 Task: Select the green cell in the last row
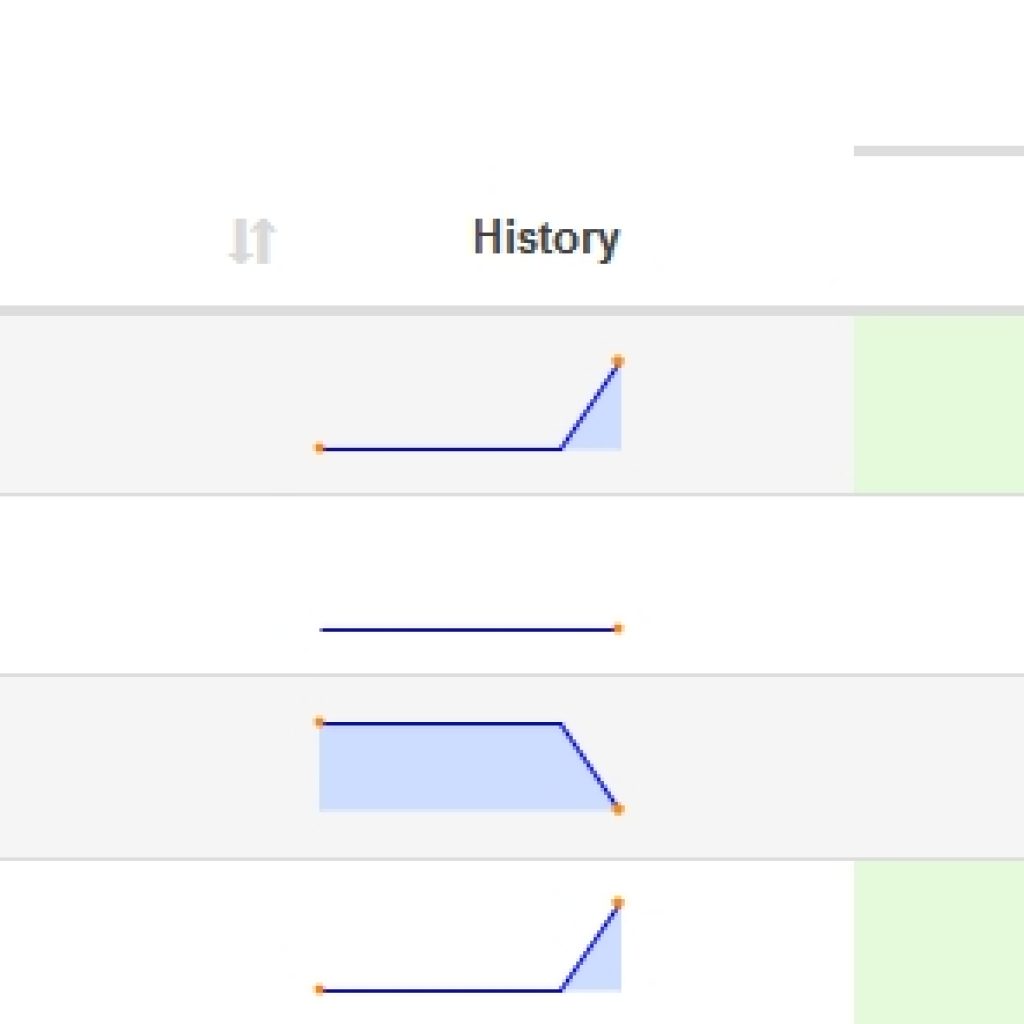coord(938,942)
